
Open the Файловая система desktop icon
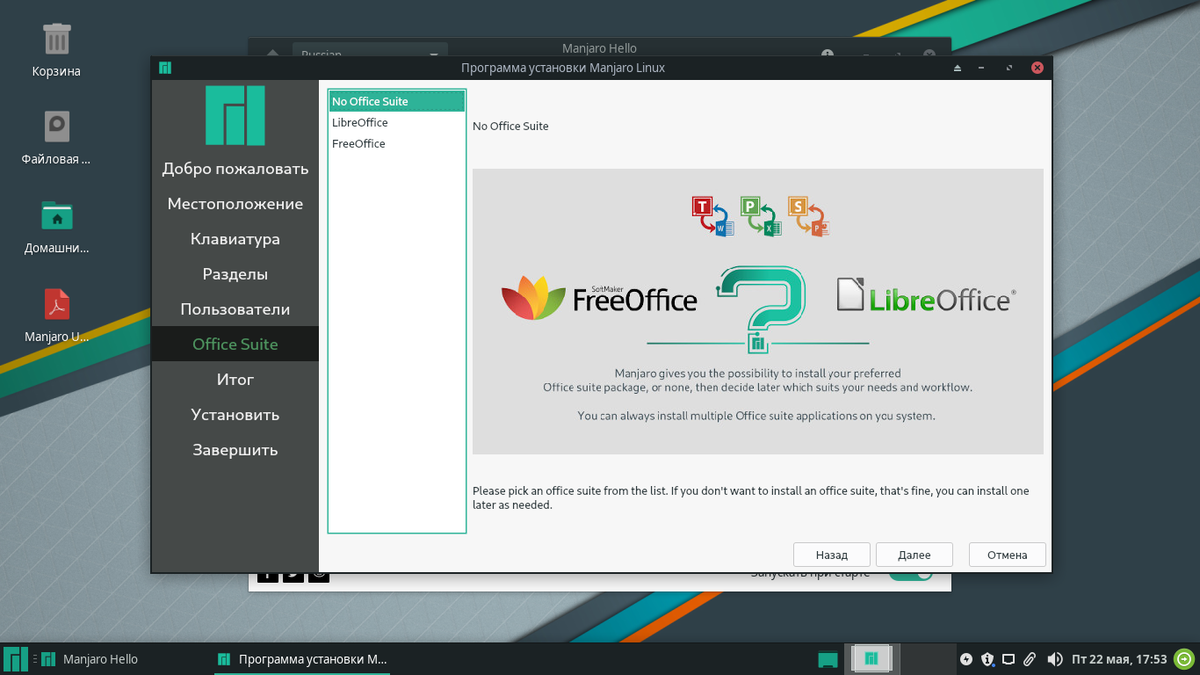point(56,137)
